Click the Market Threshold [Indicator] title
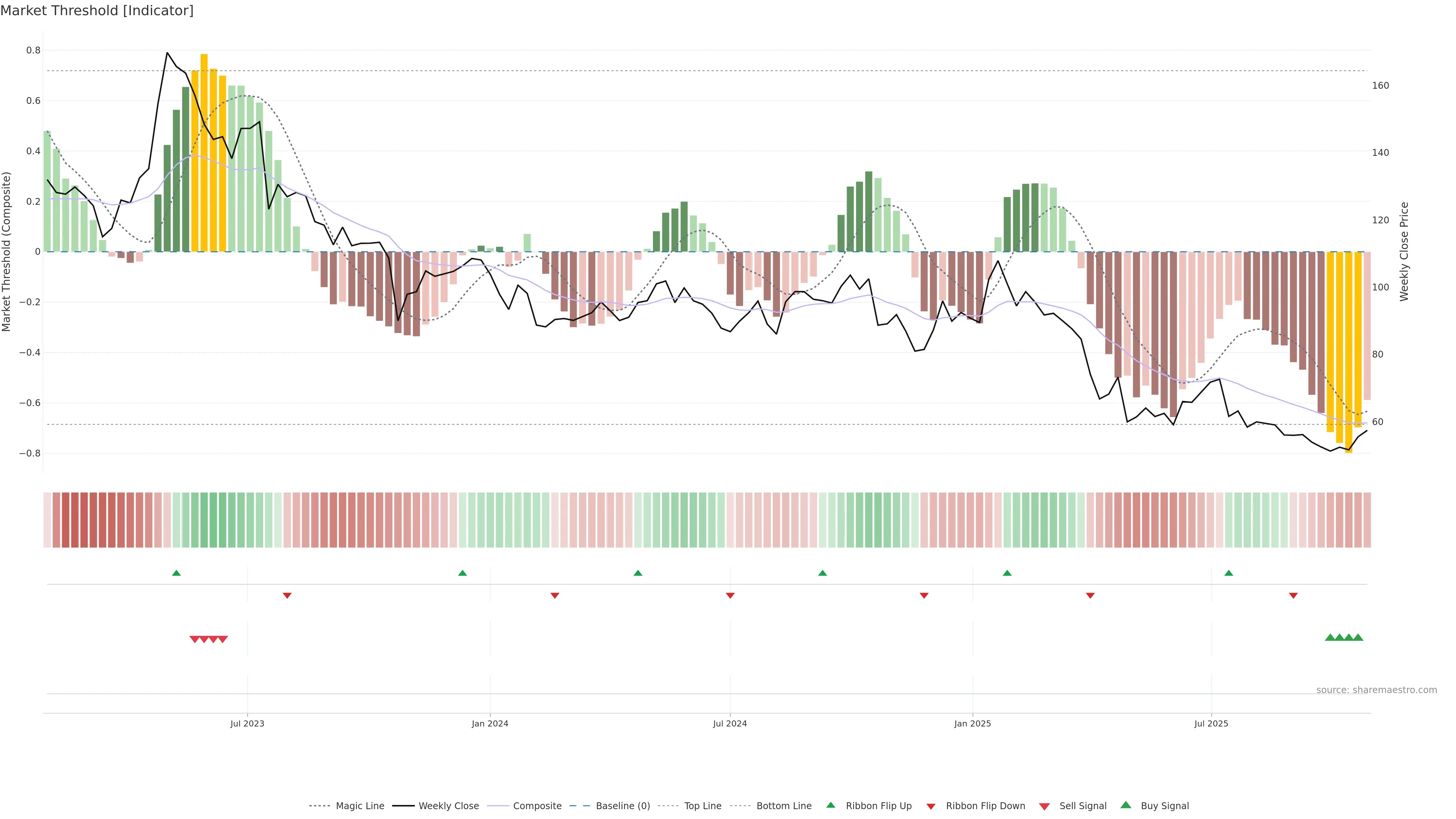This screenshot has width=1456, height=819. pos(97,11)
